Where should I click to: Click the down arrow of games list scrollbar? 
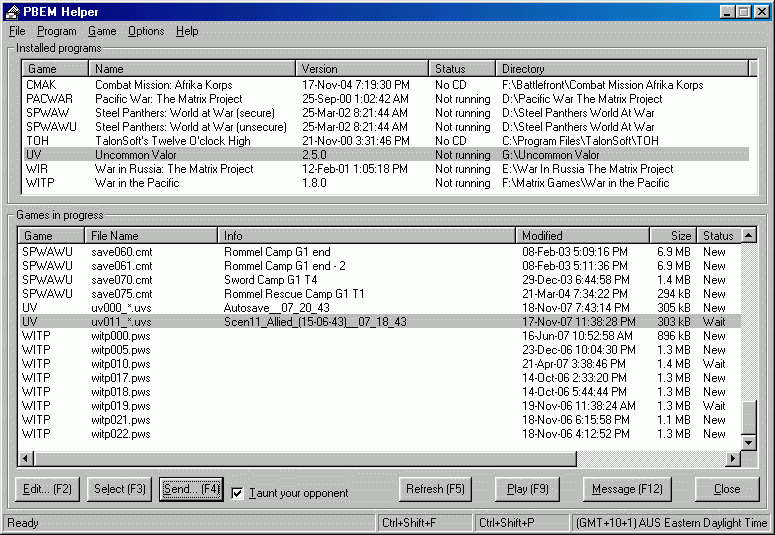click(749, 443)
